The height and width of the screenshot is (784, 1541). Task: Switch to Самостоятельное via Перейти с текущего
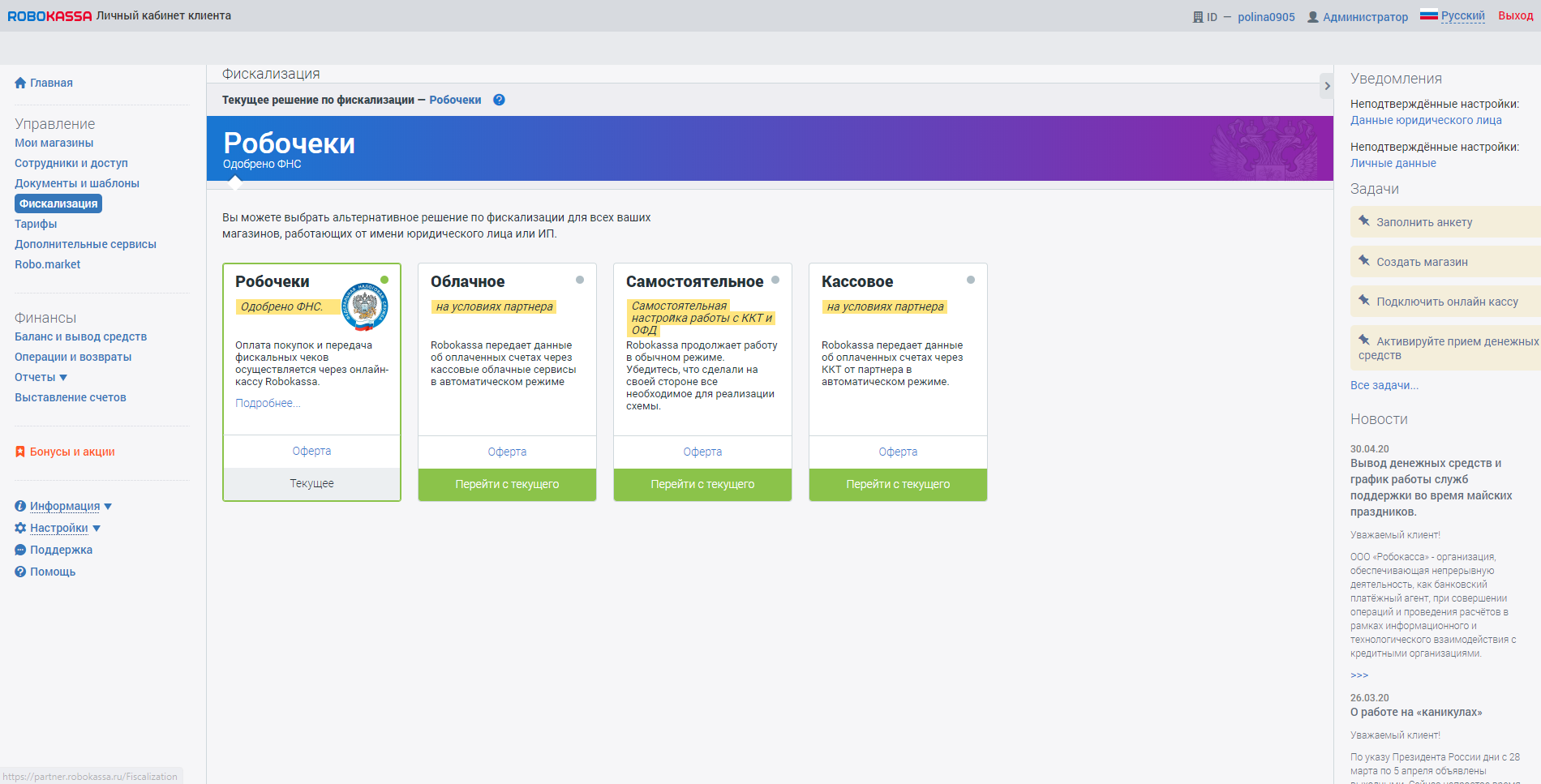pos(702,484)
